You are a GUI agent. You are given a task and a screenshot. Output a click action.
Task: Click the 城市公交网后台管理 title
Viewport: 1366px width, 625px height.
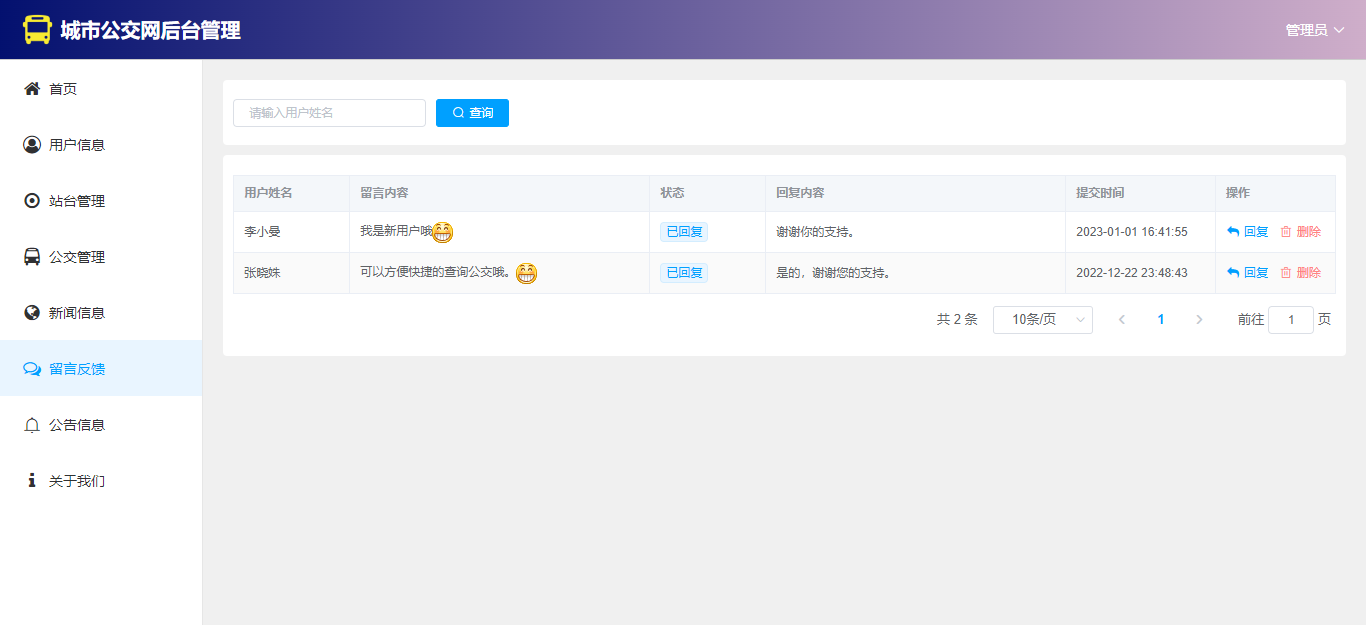[150, 30]
